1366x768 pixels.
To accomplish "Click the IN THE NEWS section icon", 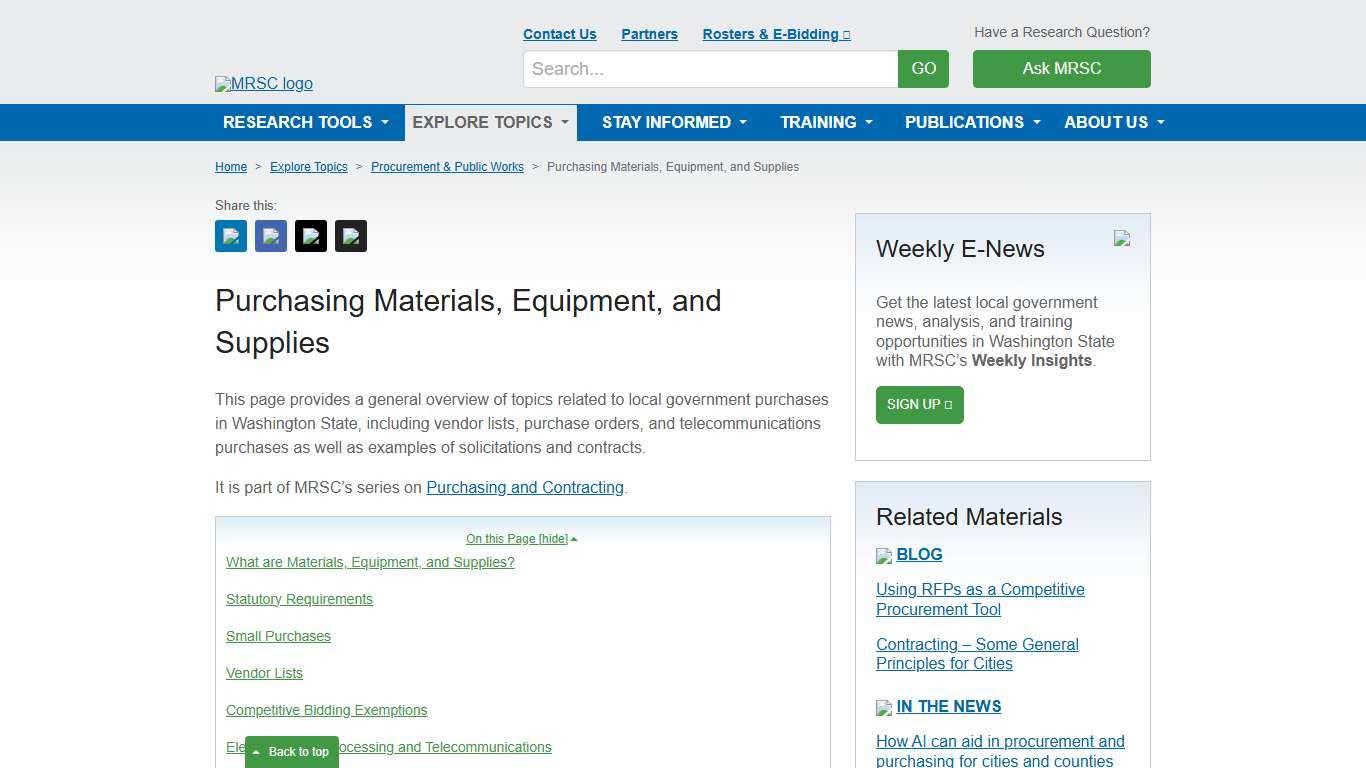I will point(883,707).
